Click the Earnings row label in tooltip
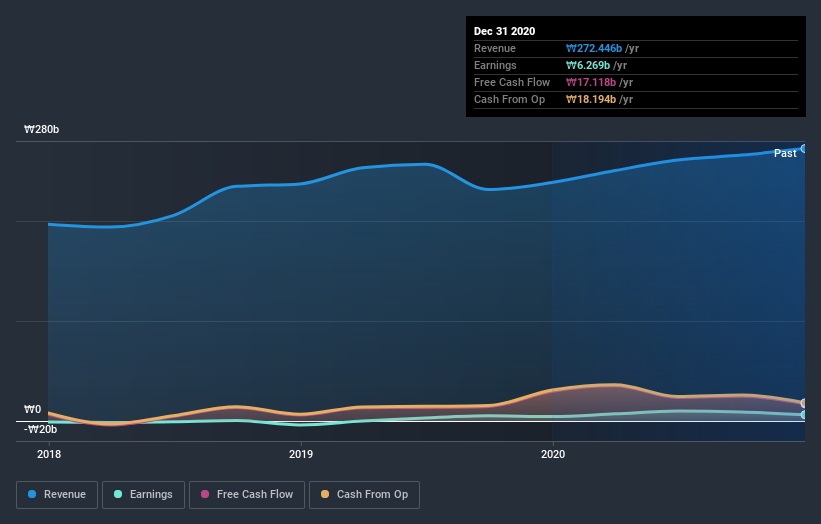Image resolution: width=821 pixels, height=524 pixels. pyautogui.click(x=495, y=65)
